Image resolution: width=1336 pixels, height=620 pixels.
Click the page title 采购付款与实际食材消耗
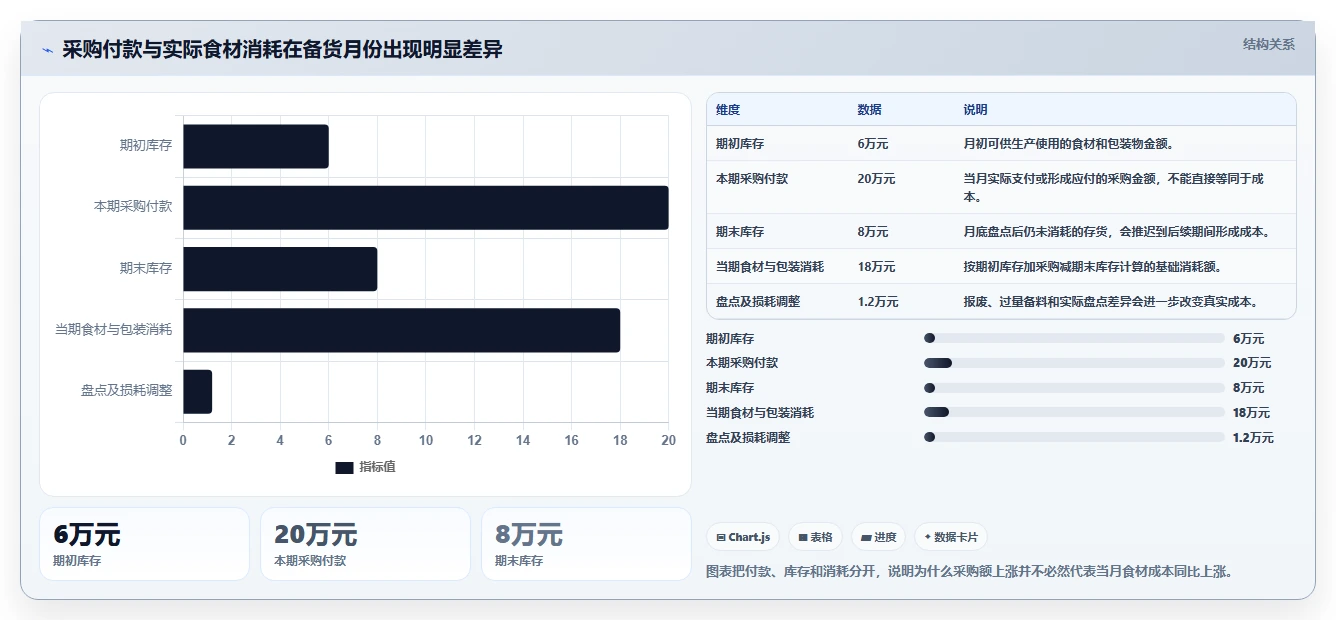[282, 50]
